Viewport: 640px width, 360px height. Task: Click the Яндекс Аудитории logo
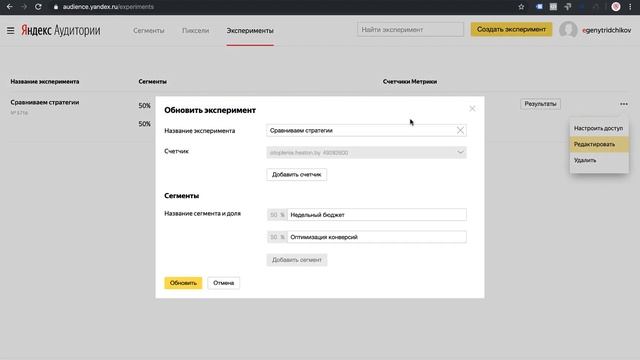coord(61,30)
